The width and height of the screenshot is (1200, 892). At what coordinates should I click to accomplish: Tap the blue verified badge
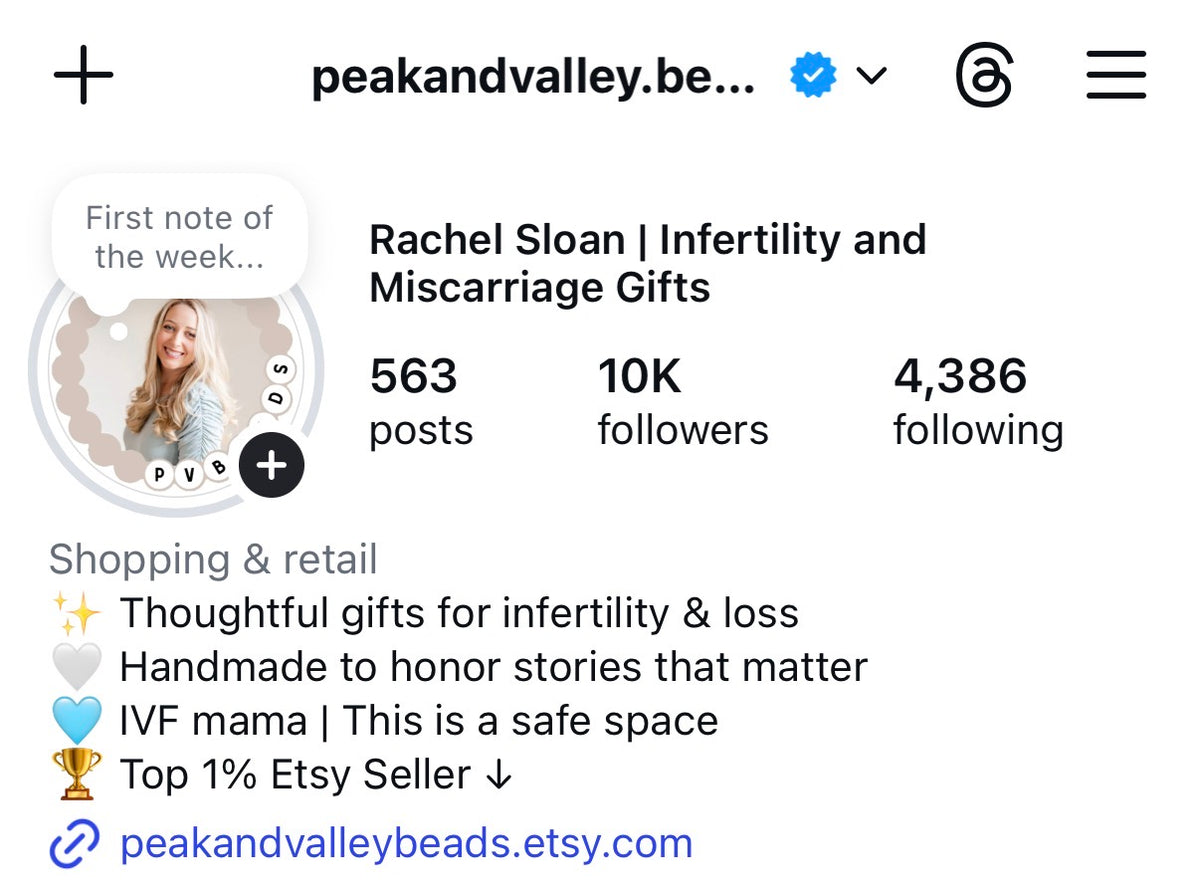(813, 76)
